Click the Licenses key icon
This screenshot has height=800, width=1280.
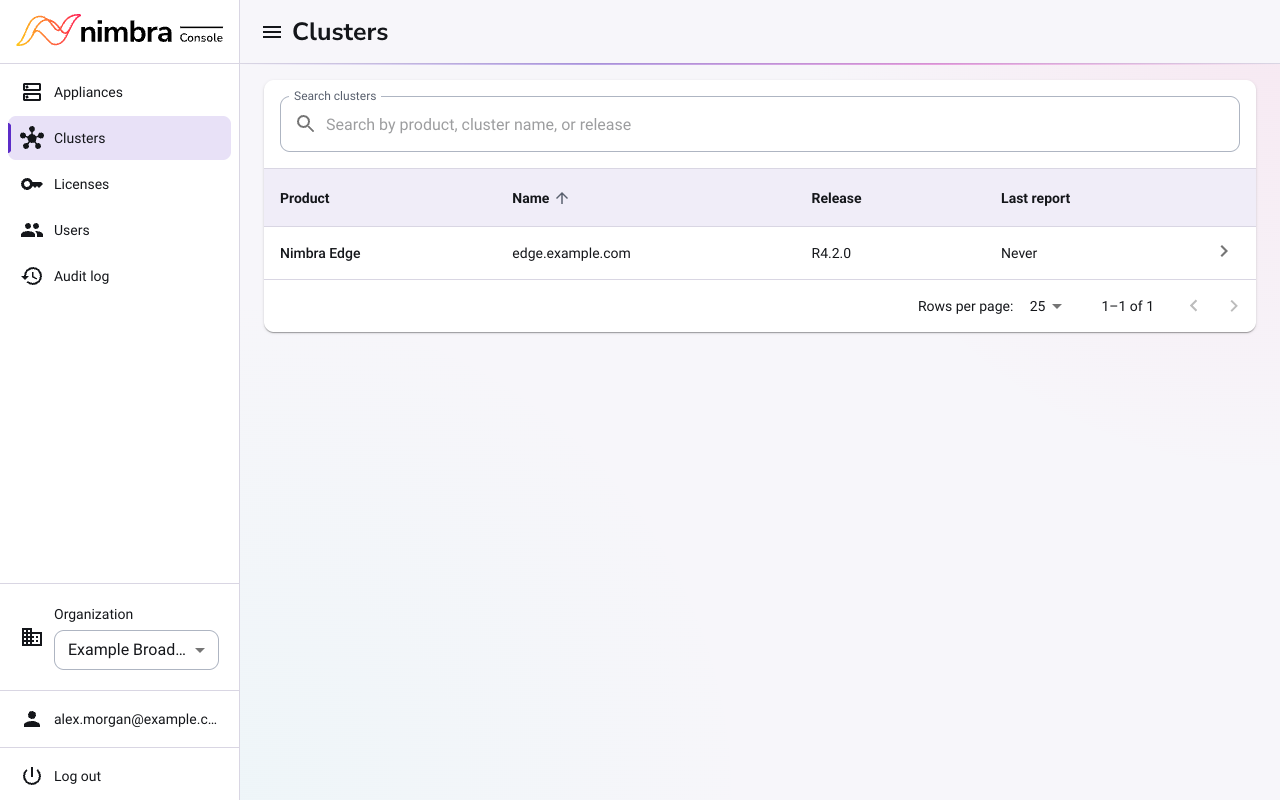click(32, 184)
